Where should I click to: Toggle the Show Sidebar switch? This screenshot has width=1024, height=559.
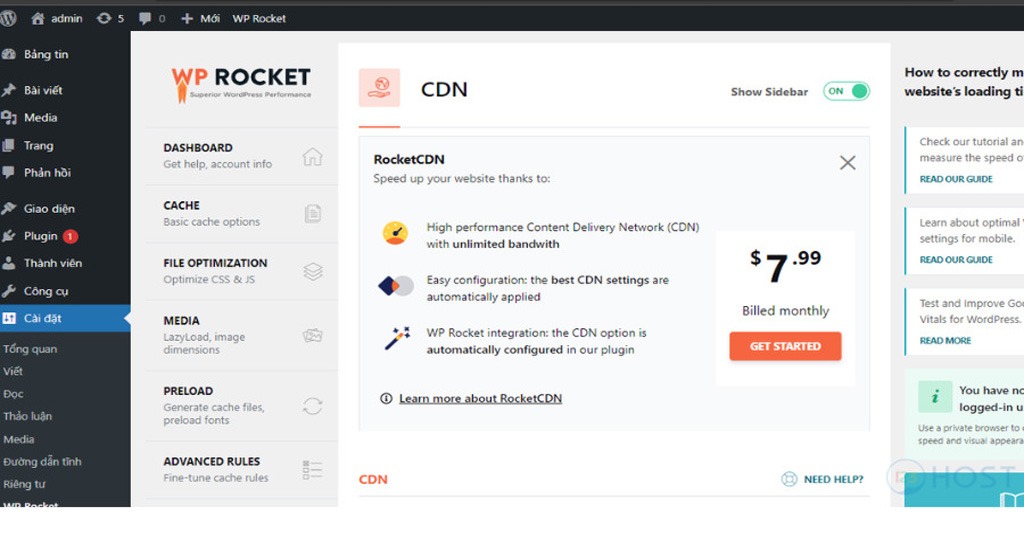coord(846,91)
